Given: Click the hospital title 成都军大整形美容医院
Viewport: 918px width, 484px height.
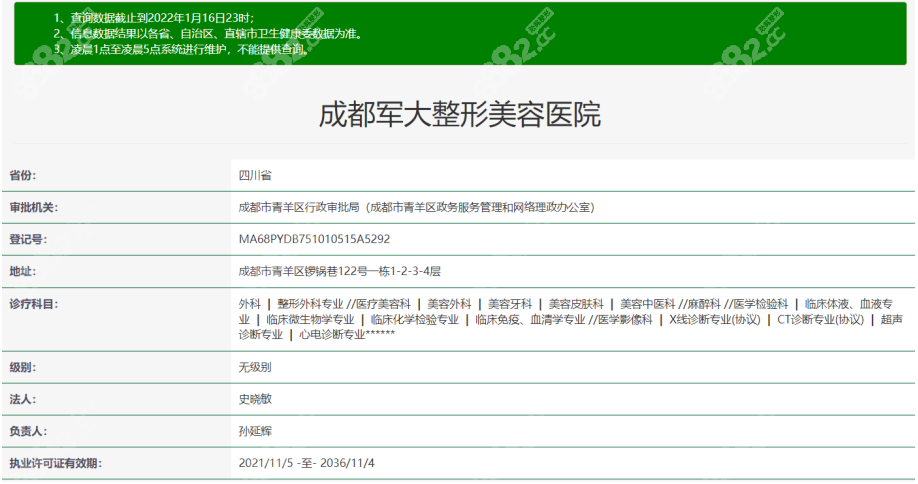Looking at the screenshot, I should coord(460,114).
